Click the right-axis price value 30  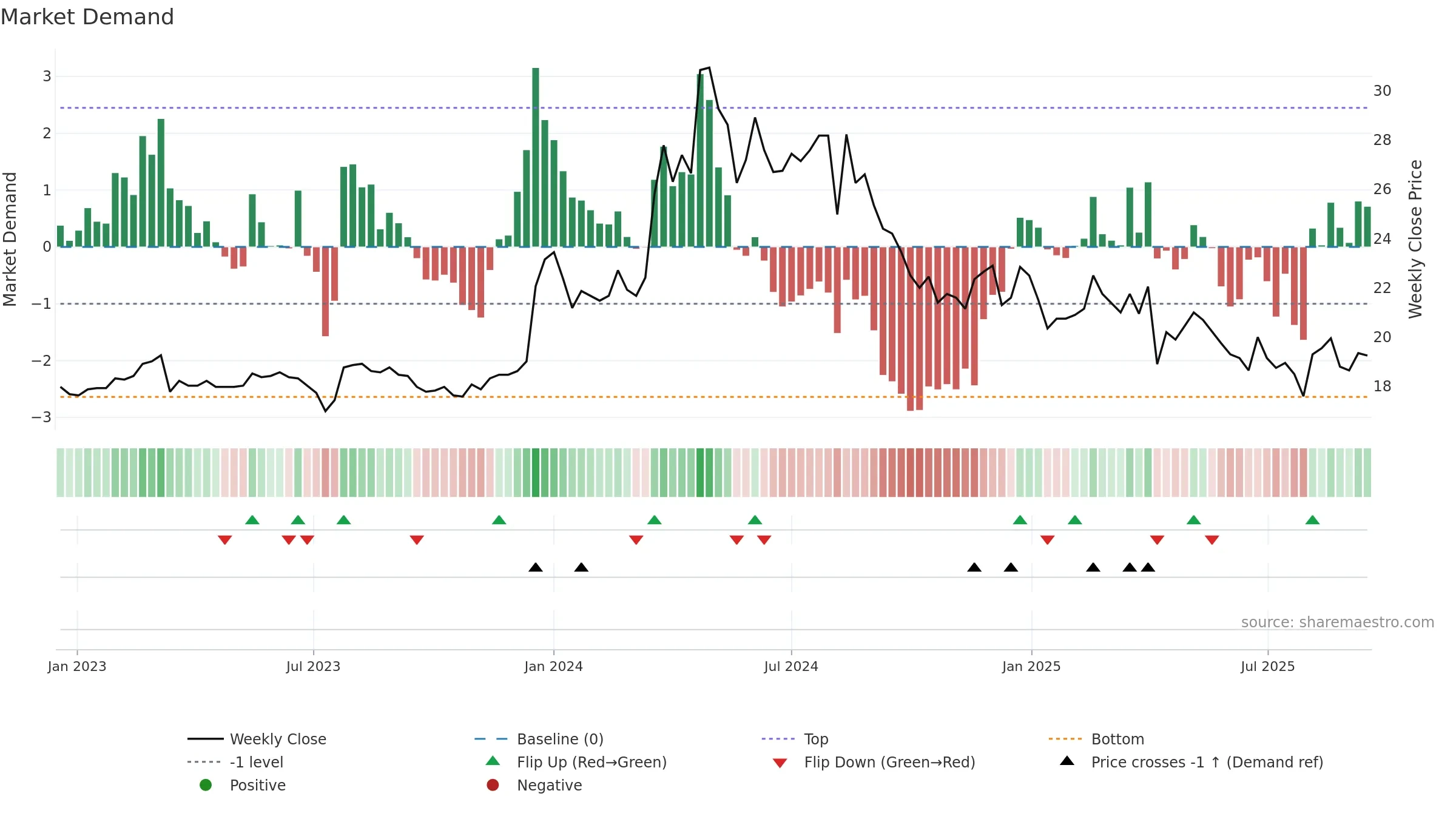pyautogui.click(x=1382, y=90)
